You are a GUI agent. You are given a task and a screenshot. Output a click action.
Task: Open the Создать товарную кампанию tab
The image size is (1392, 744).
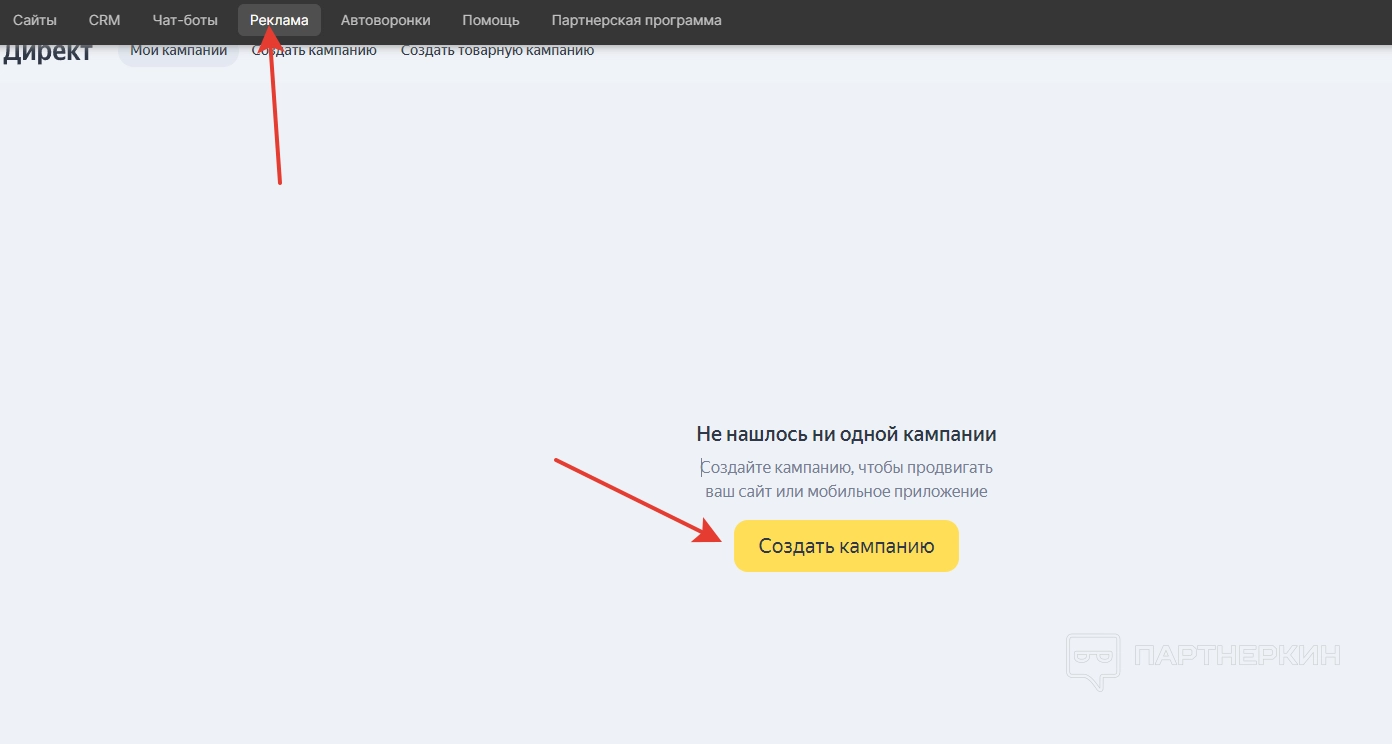[497, 50]
